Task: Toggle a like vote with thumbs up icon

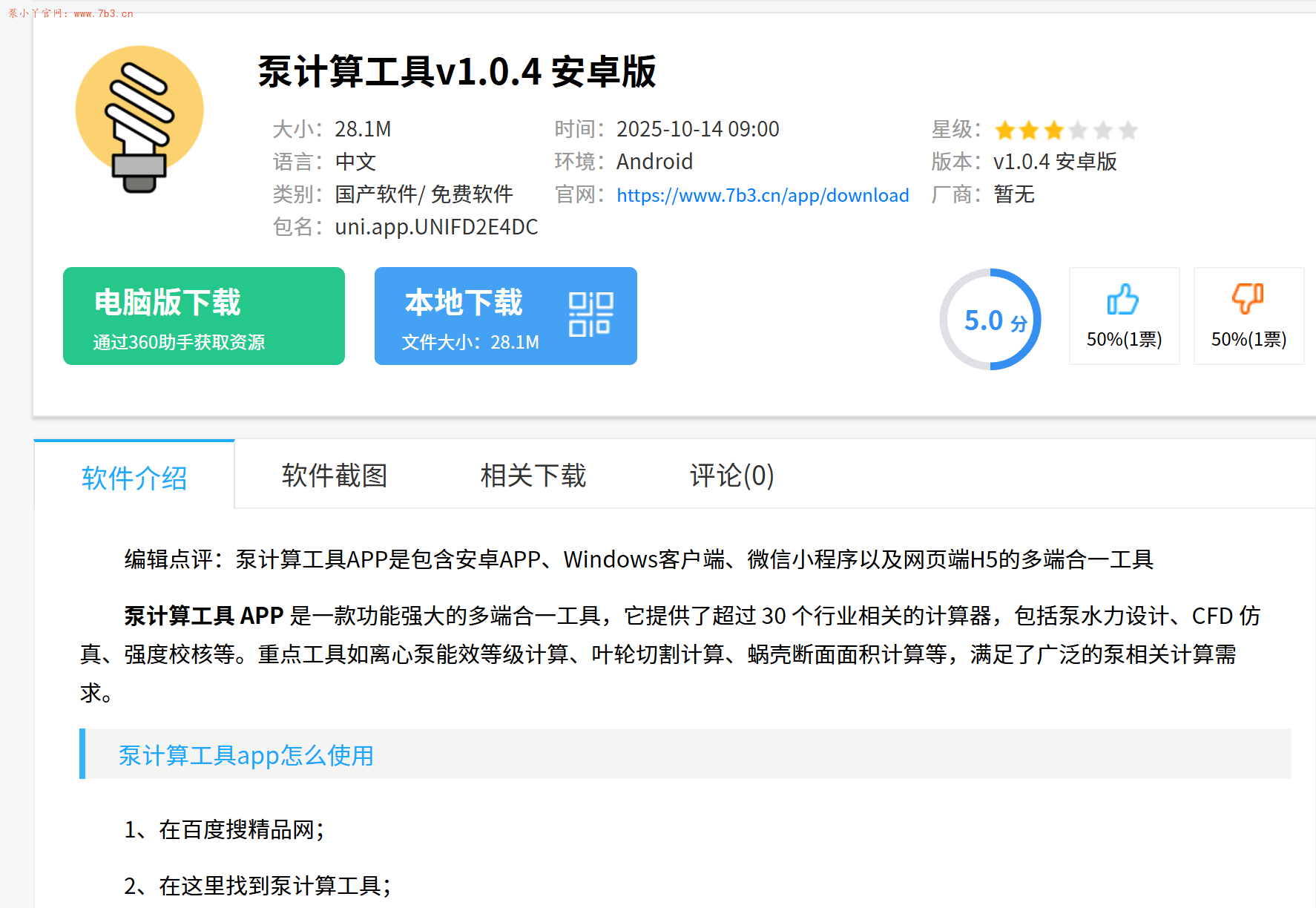Action: pos(1122,300)
